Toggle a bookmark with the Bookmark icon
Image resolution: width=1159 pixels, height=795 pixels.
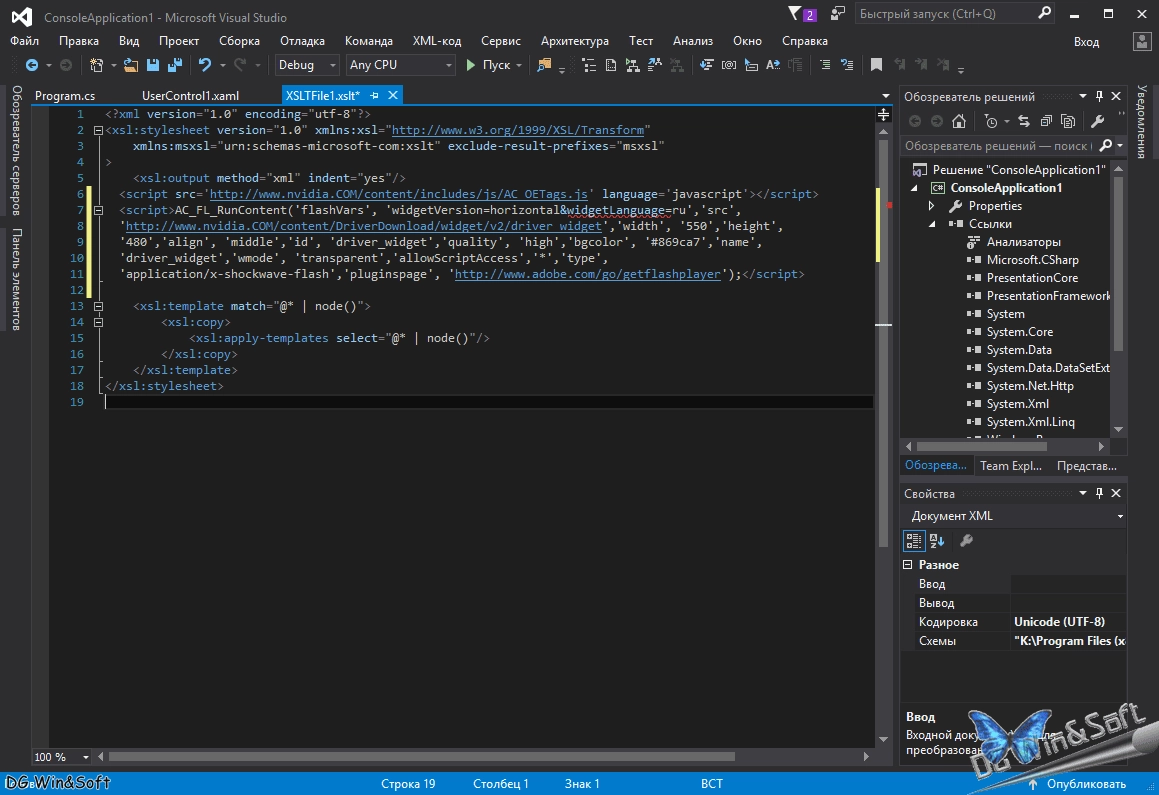tap(877, 65)
